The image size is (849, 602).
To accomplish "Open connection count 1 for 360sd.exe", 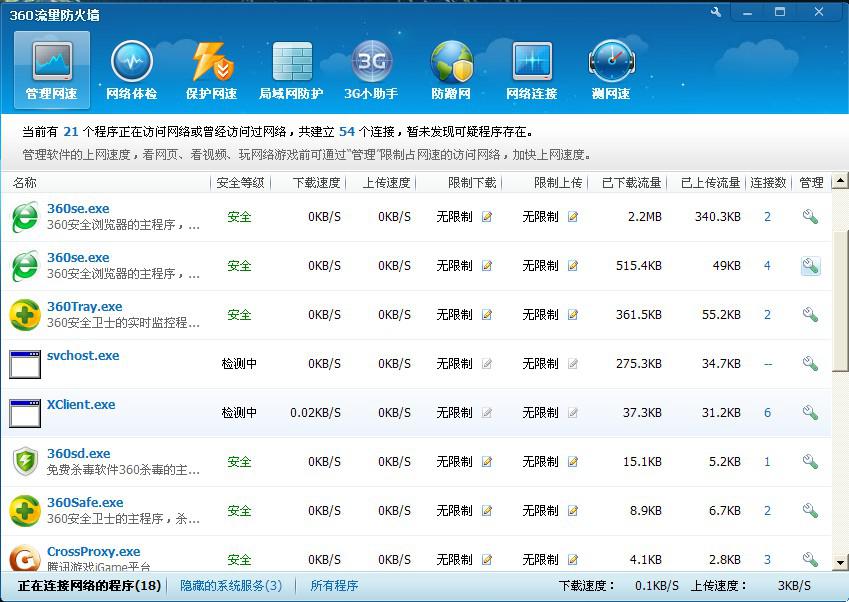I will tap(767, 462).
